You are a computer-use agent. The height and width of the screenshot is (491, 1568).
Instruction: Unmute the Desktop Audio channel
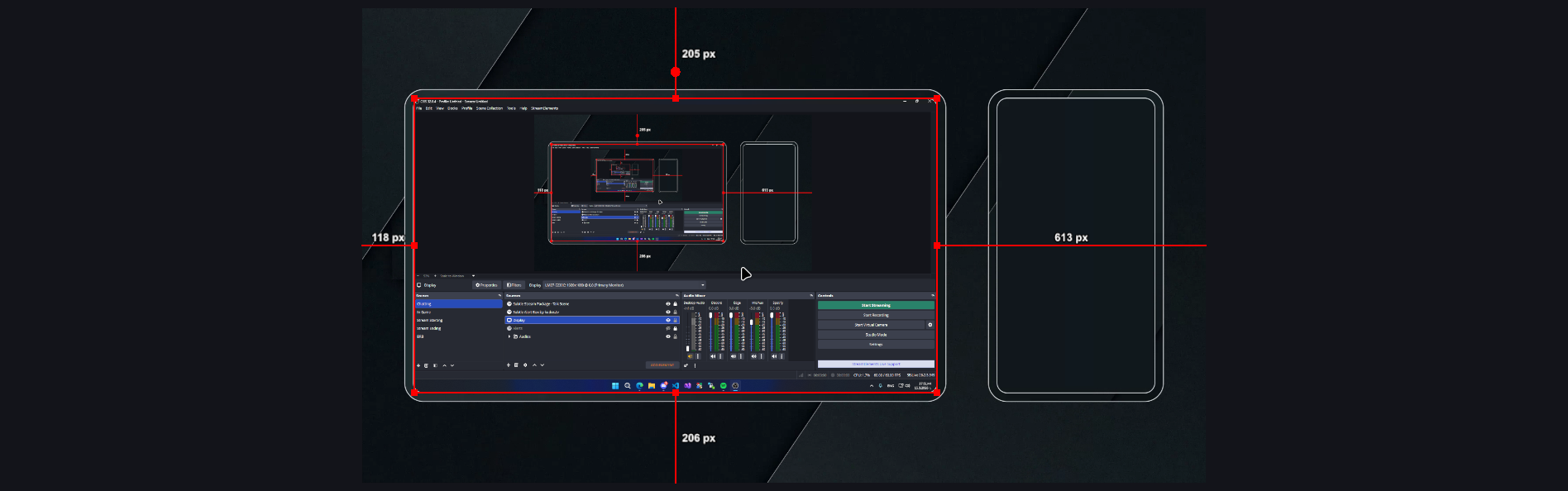pyautogui.click(x=690, y=356)
